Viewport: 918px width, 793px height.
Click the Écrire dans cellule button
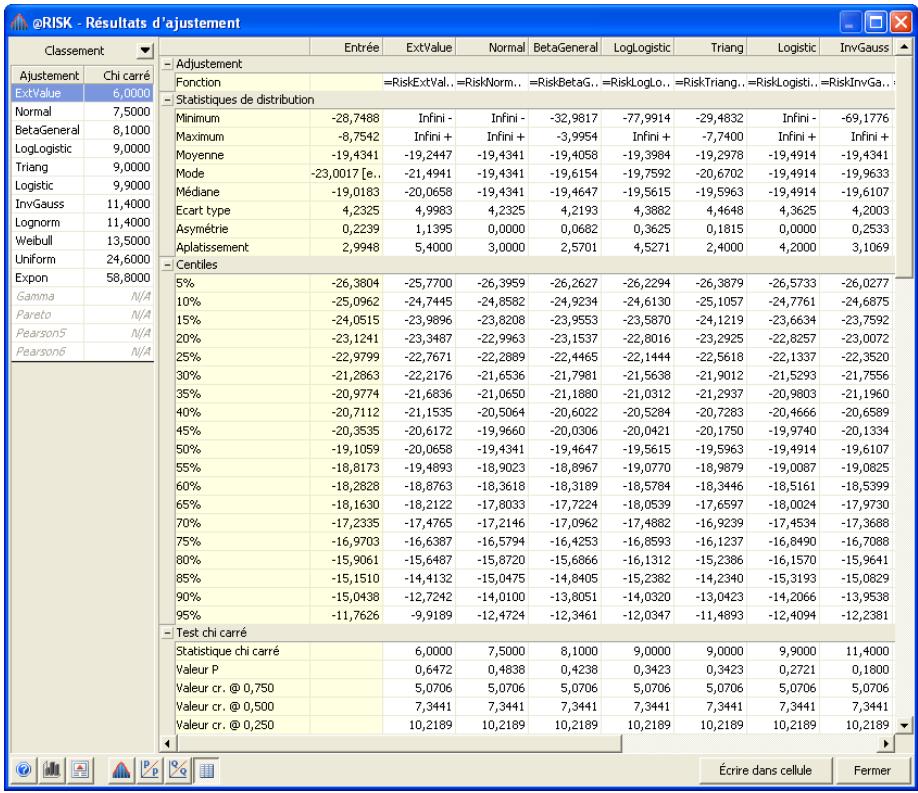pyautogui.click(x=765, y=771)
